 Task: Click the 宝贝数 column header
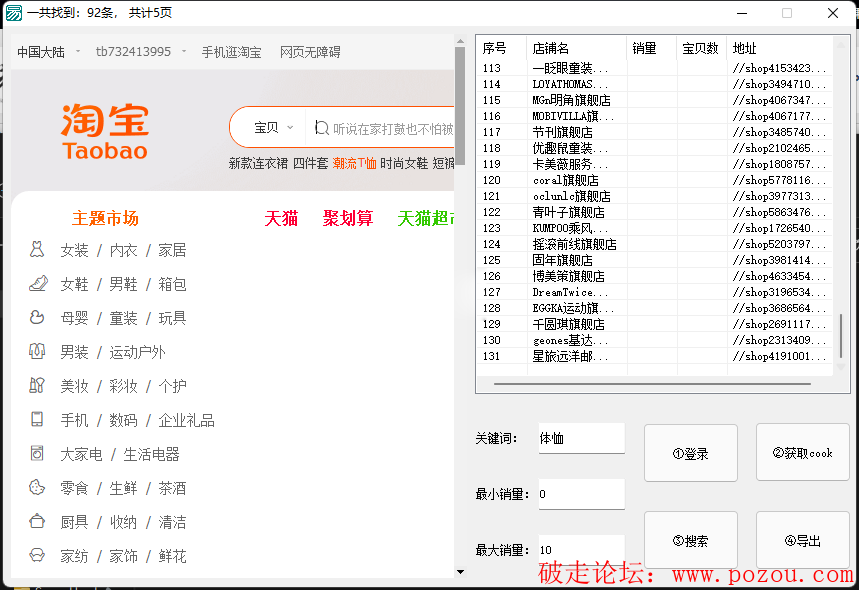[x=702, y=48]
